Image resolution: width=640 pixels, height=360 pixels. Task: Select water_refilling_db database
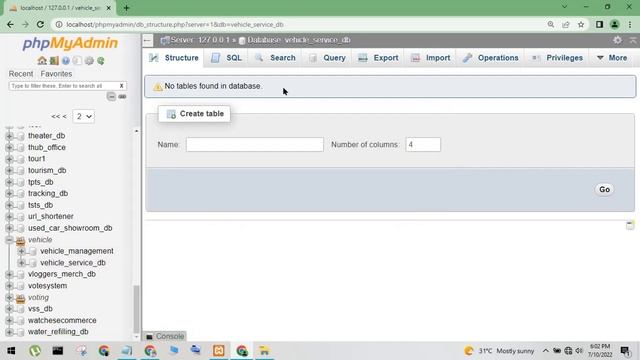click(x=58, y=332)
